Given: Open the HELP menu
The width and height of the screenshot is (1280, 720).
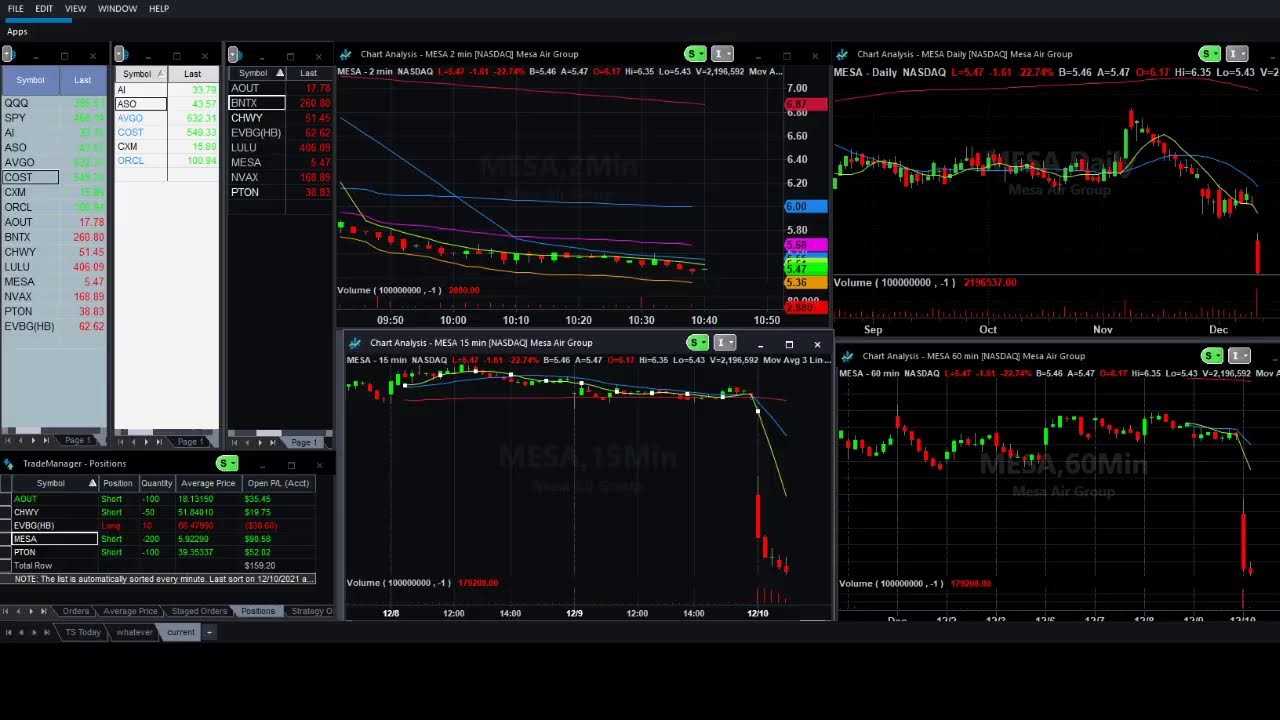Looking at the screenshot, I should (159, 9).
